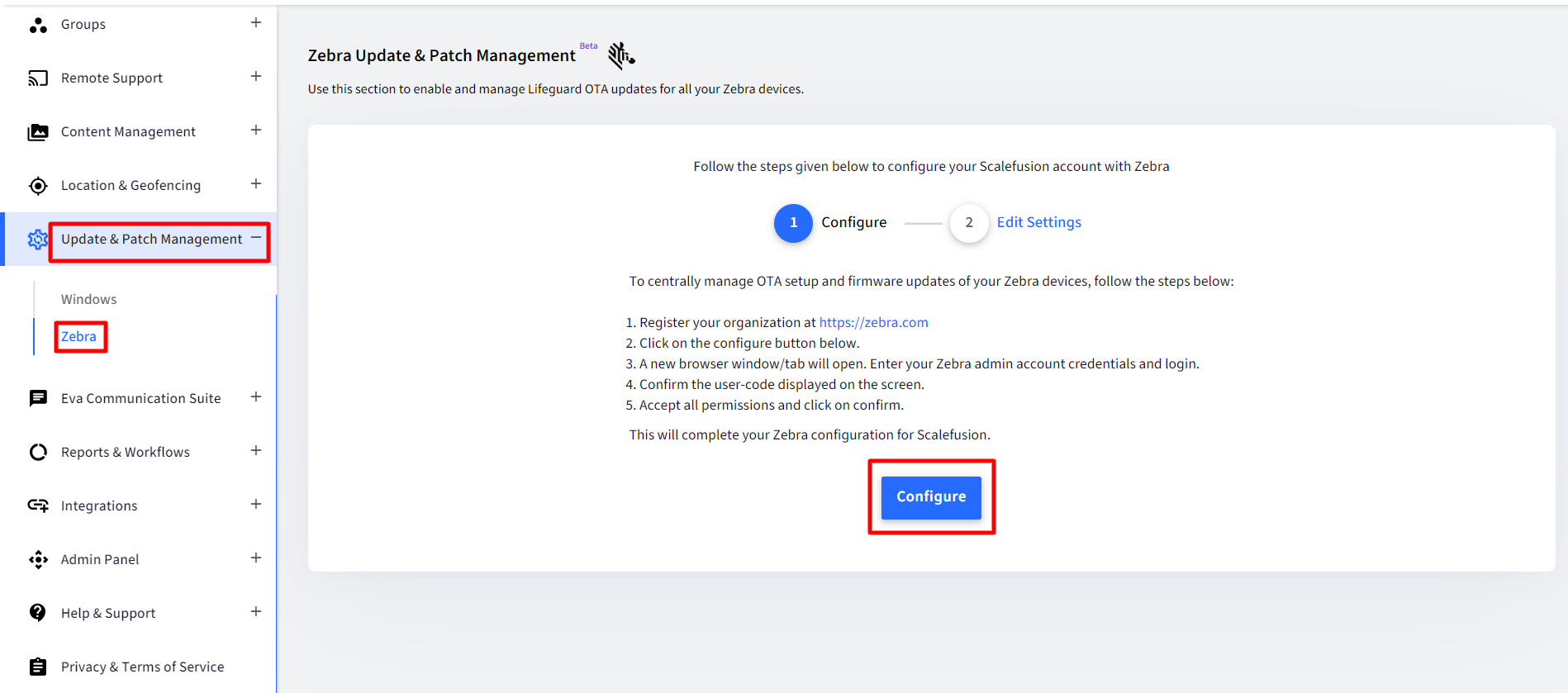
Task: Click the Reports & Workflows circle icon
Action: 38,452
